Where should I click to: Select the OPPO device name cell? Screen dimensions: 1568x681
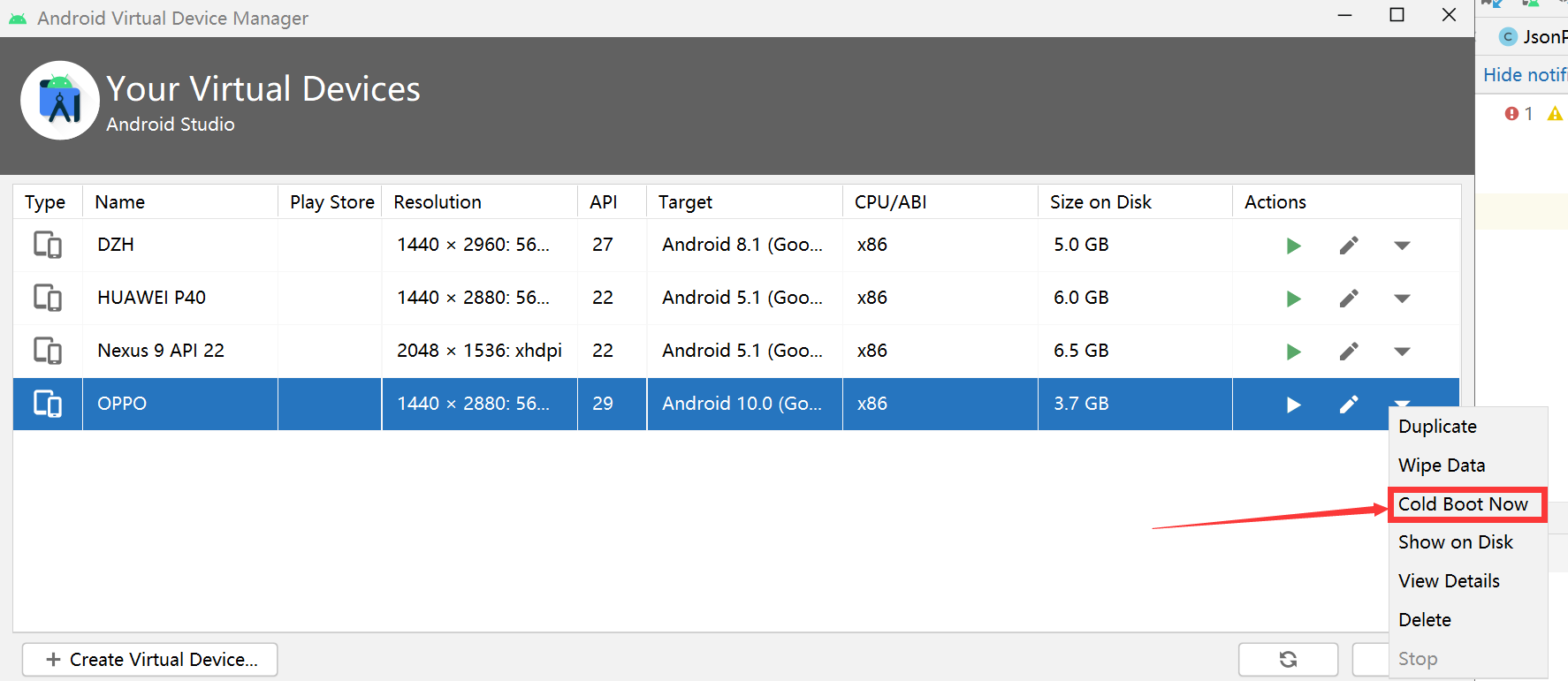[x=180, y=404]
